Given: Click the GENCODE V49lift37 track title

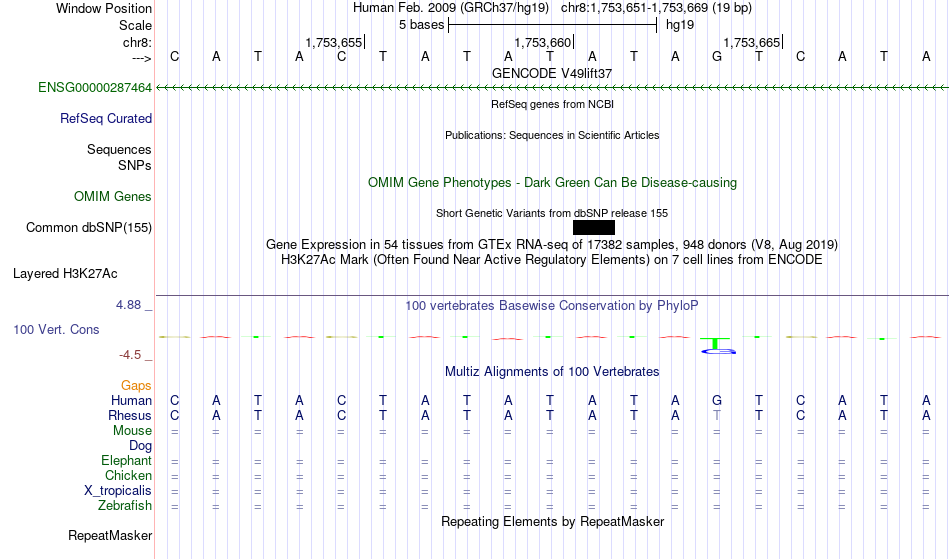Looking at the screenshot, I should click(x=552, y=73).
